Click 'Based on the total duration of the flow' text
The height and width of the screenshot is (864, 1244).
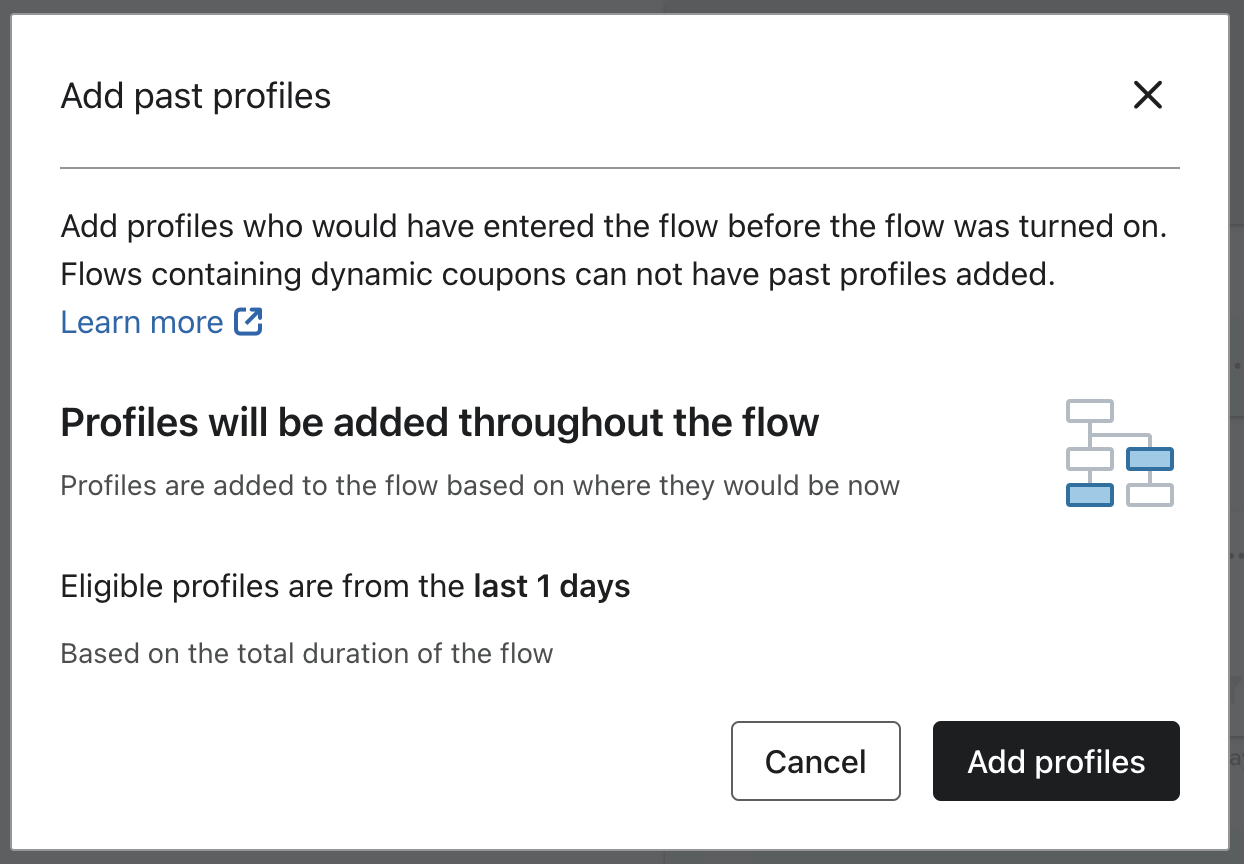pos(306,653)
